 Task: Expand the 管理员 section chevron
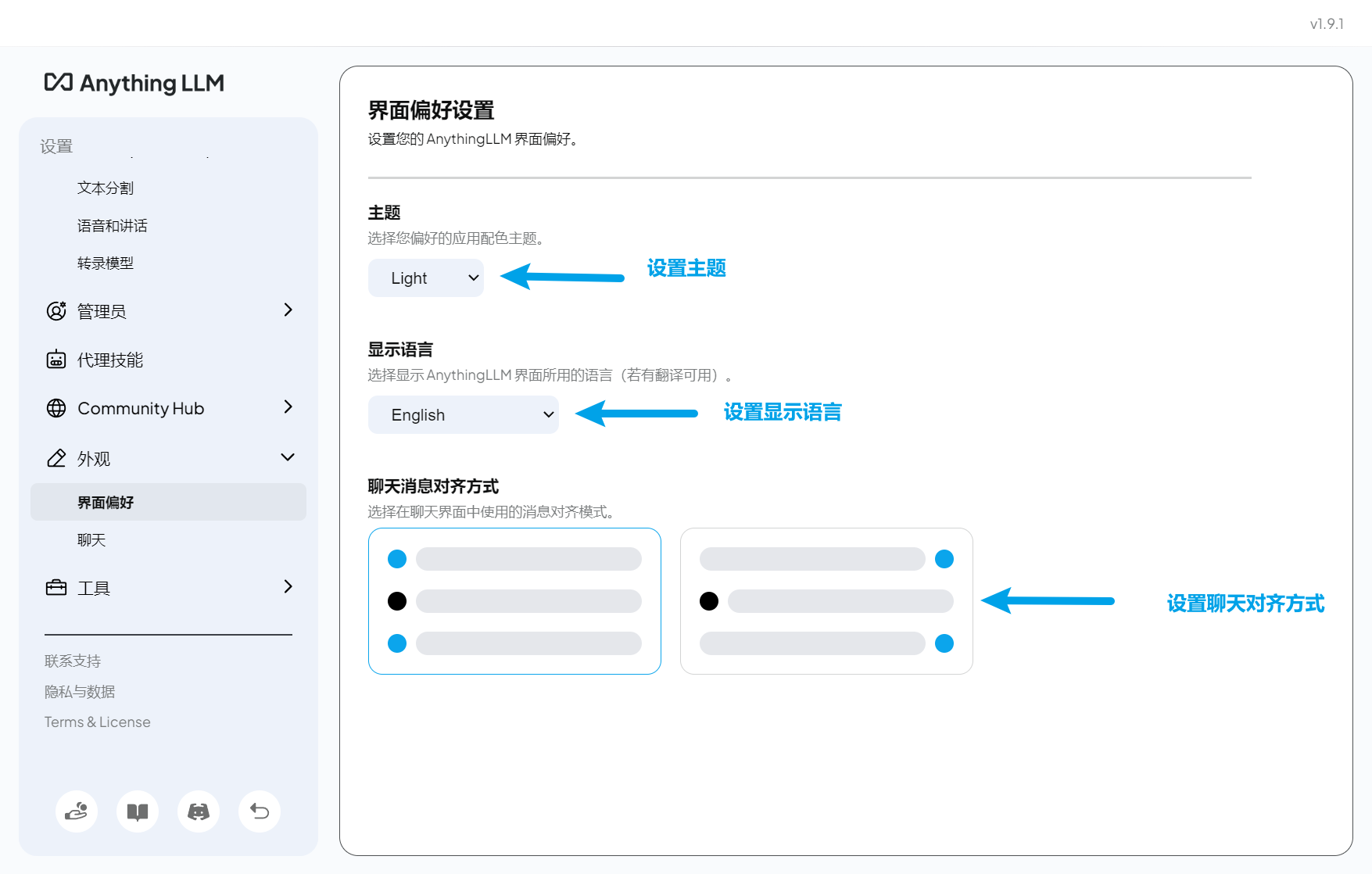(288, 310)
